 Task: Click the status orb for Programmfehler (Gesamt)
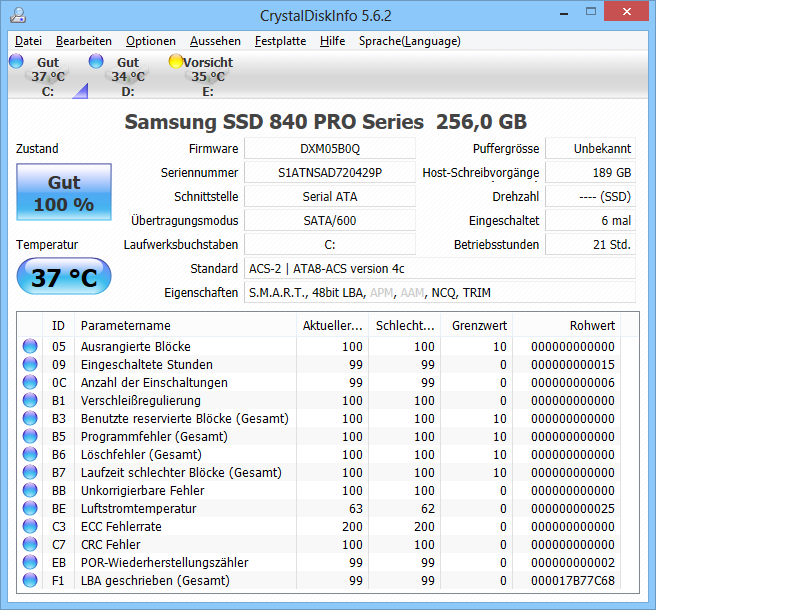point(30,436)
